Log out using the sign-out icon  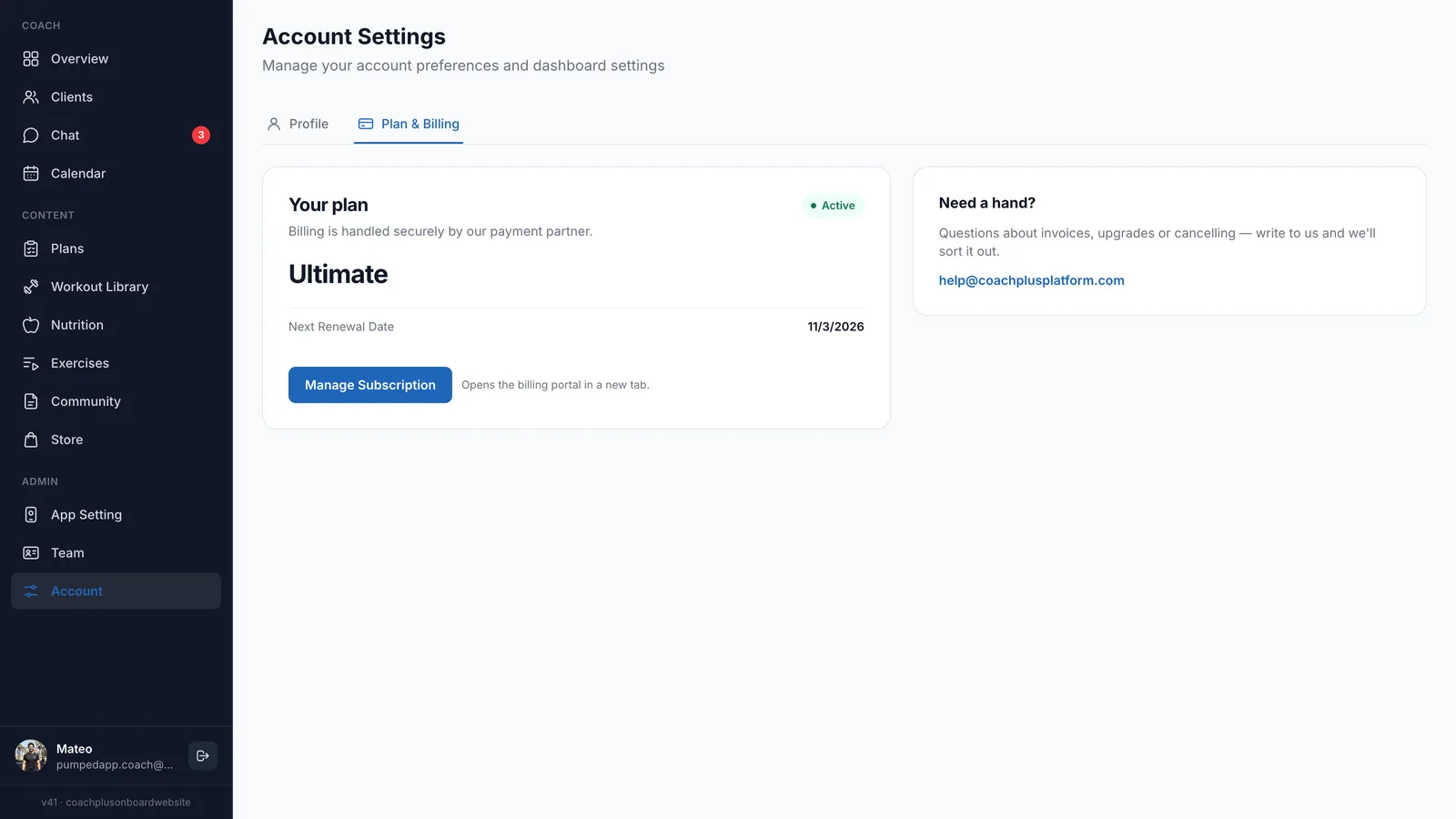[x=203, y=756]
